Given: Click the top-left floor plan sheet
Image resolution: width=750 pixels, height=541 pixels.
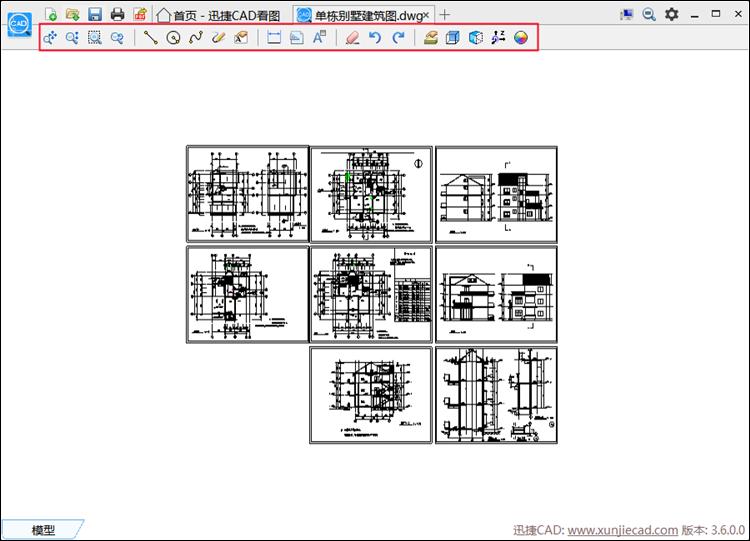Looking at the screenshot, I should point(248,194).
